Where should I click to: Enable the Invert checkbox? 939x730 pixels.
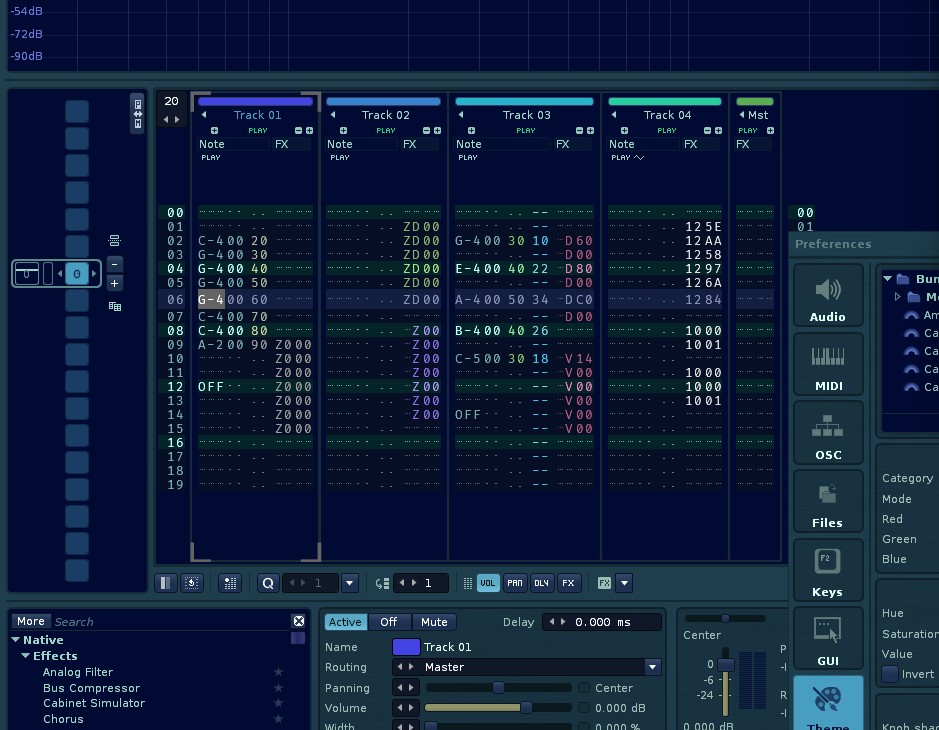(890, 674)
